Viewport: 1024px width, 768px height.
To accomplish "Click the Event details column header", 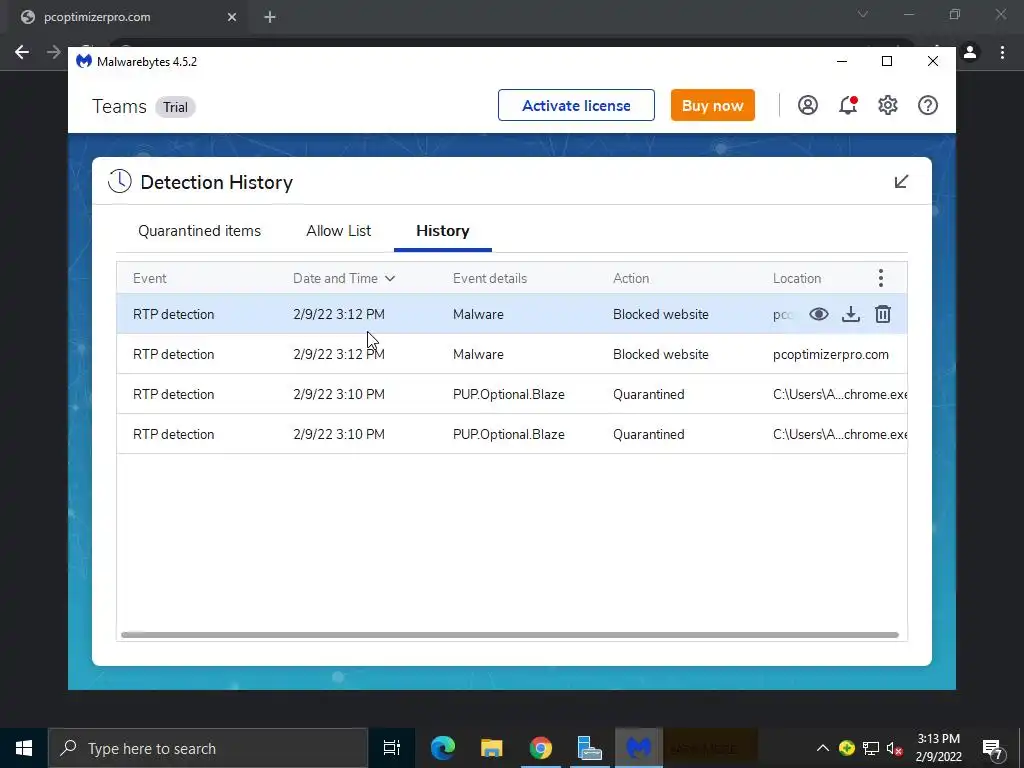I will click(490, 278).
